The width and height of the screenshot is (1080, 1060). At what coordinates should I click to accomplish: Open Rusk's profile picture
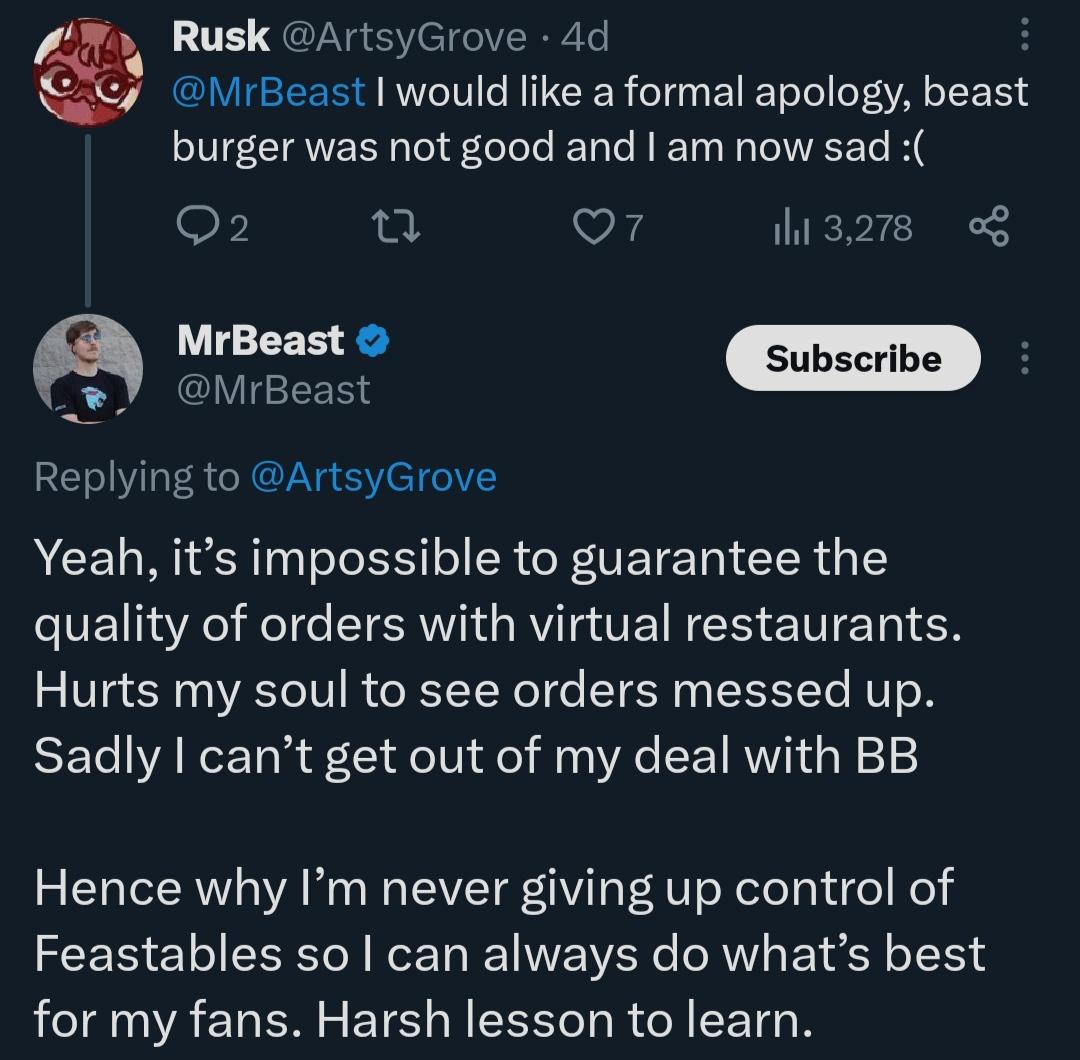(88, 72)
